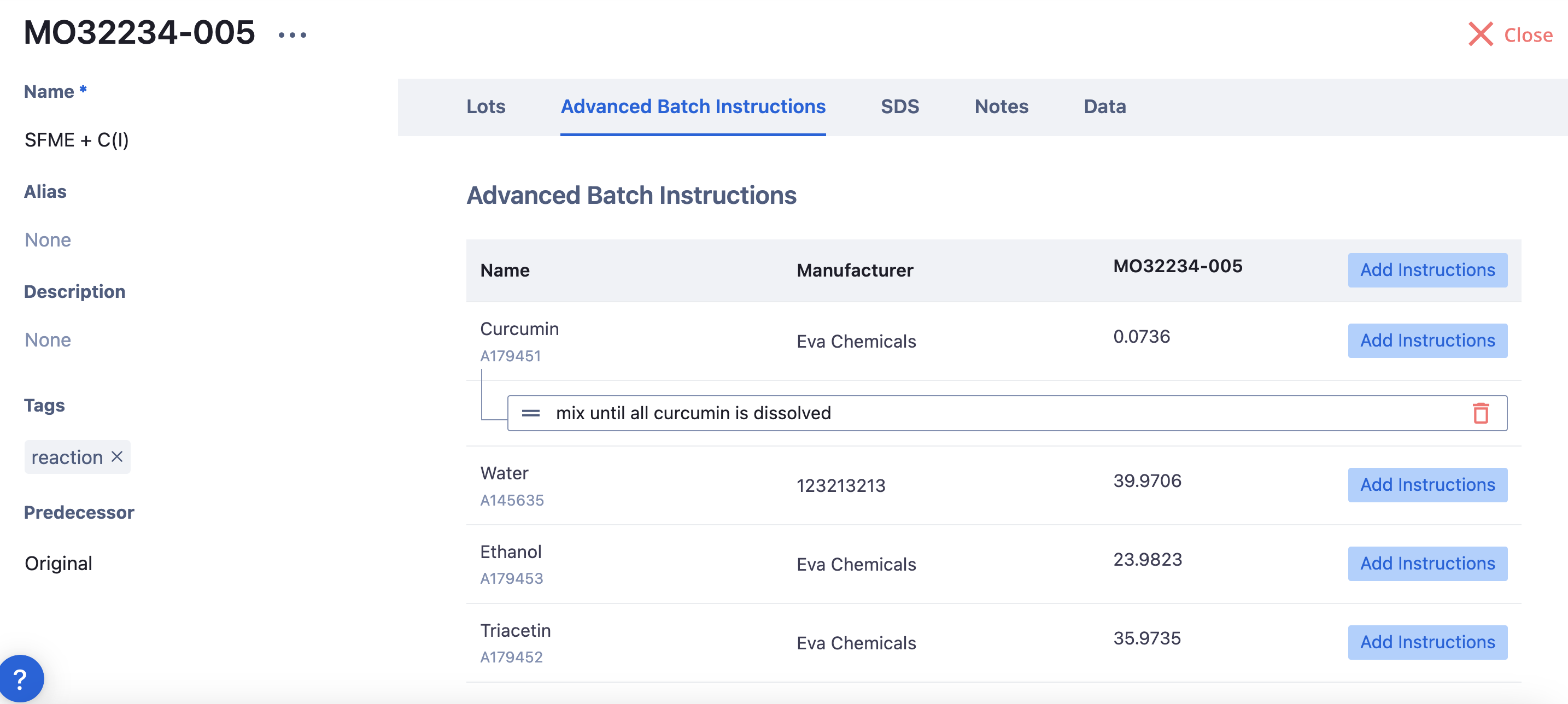Select the Advanced Batch Instructions tab
The height and width of the screenshot is (704, 1568).
tap(693, 107)
